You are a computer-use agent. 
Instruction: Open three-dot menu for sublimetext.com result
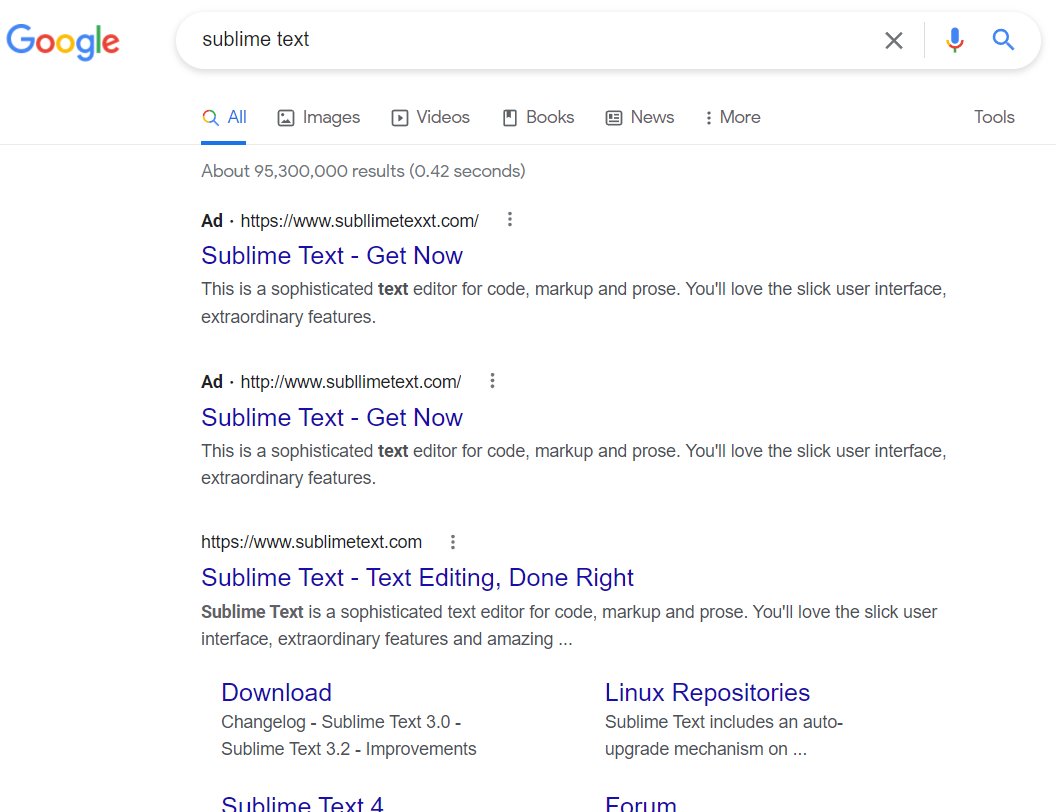453,542
